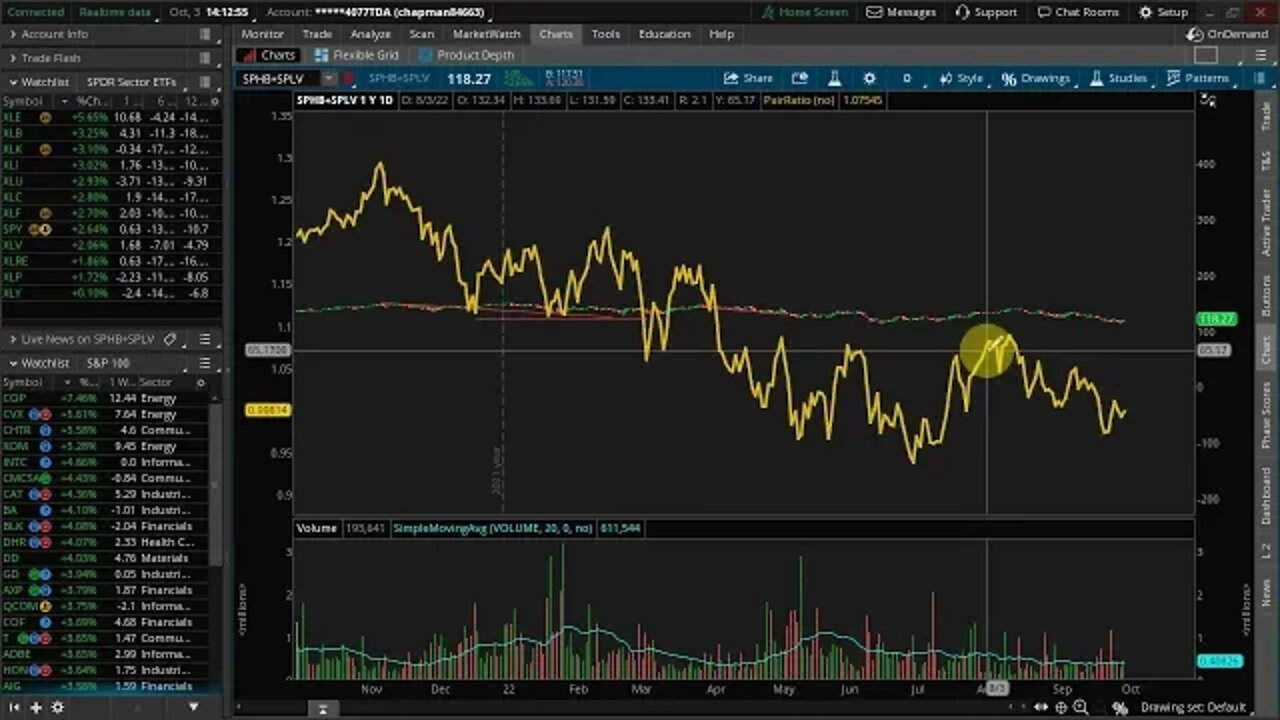Switch to Education tab
The width and height of the screenshot is (1280, 720).
[x=664, y=34]
